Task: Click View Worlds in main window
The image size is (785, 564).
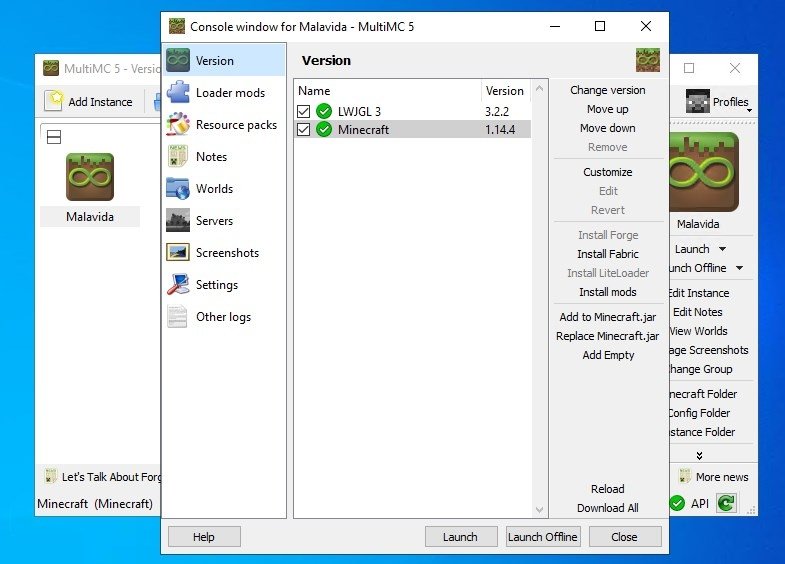Action: pos(699,331)
